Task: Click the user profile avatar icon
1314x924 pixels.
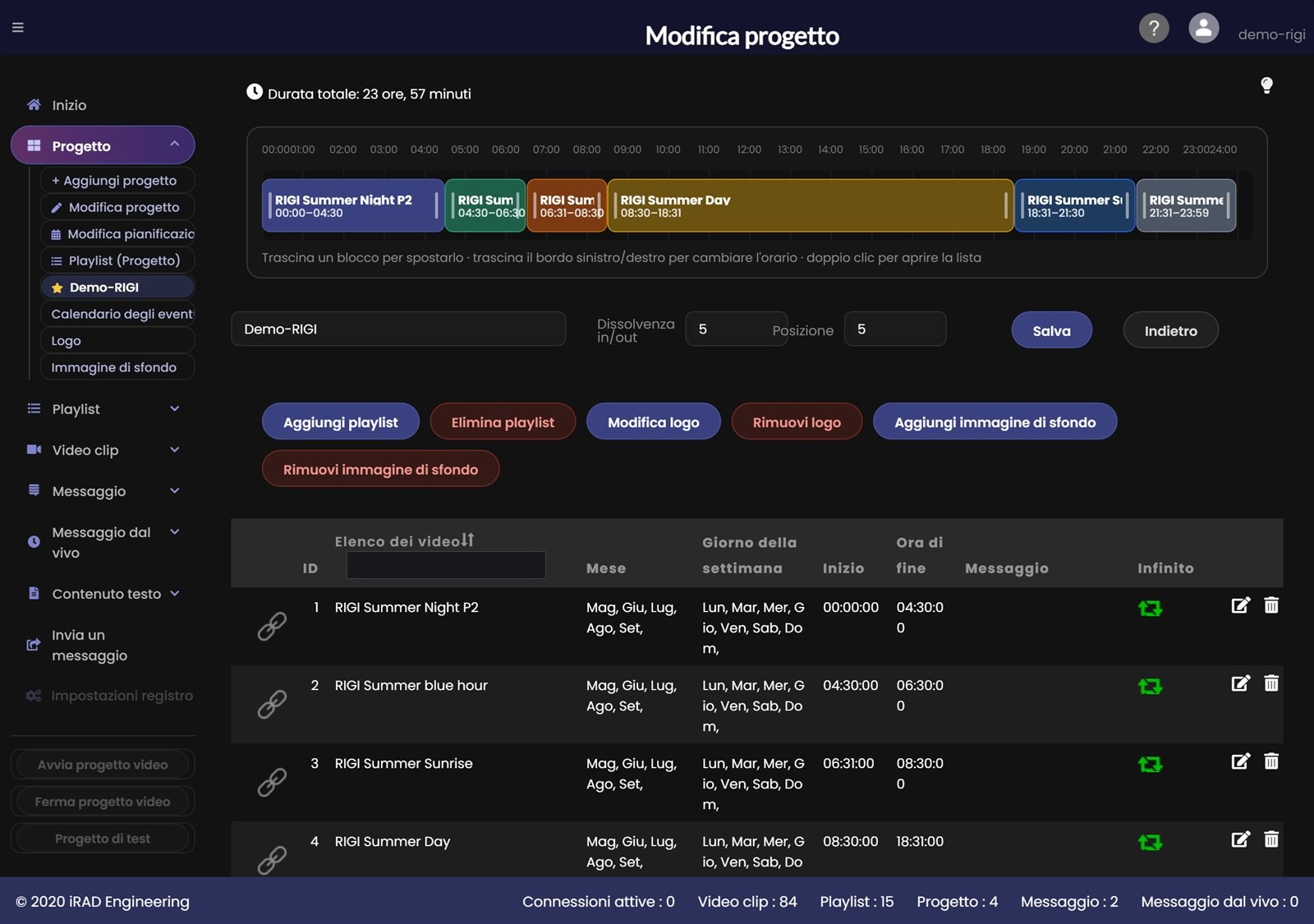Action: coord(1204,28)
